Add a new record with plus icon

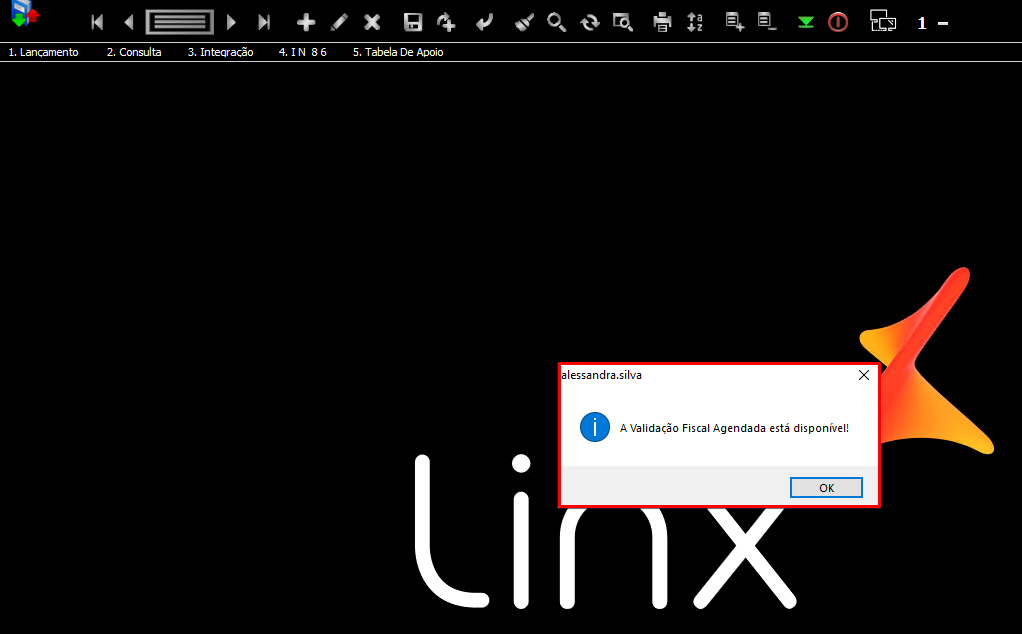click(x=306, y=23)
